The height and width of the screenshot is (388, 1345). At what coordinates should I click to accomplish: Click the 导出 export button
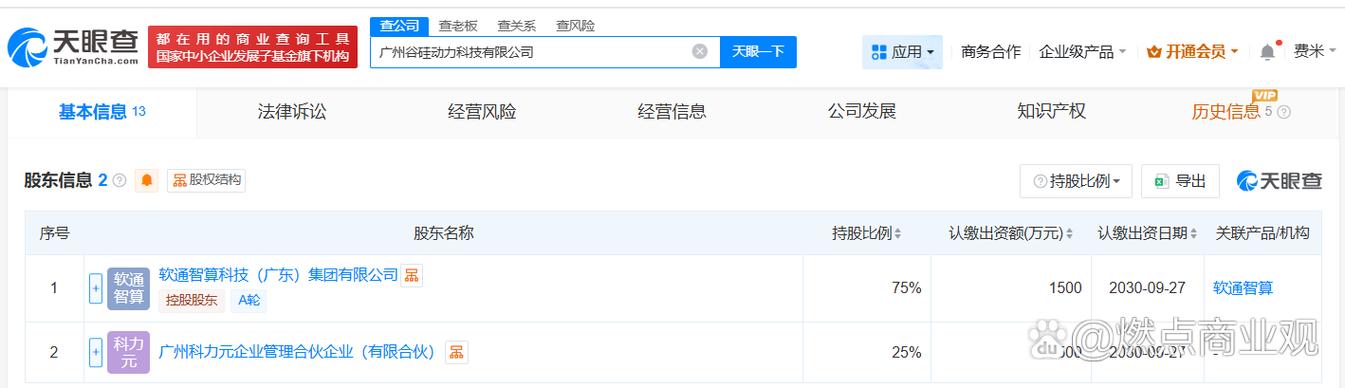tap(1180, 181)
